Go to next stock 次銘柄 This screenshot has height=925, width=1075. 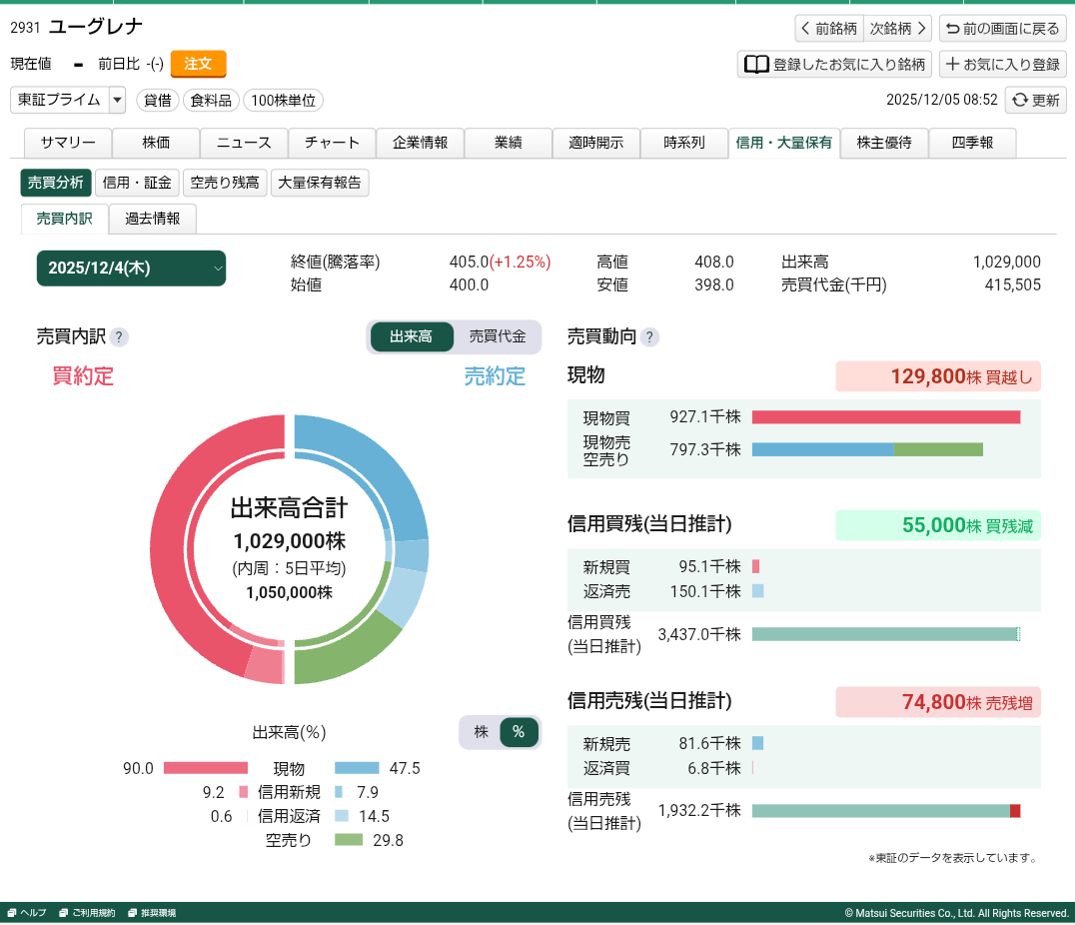[897, 28]
